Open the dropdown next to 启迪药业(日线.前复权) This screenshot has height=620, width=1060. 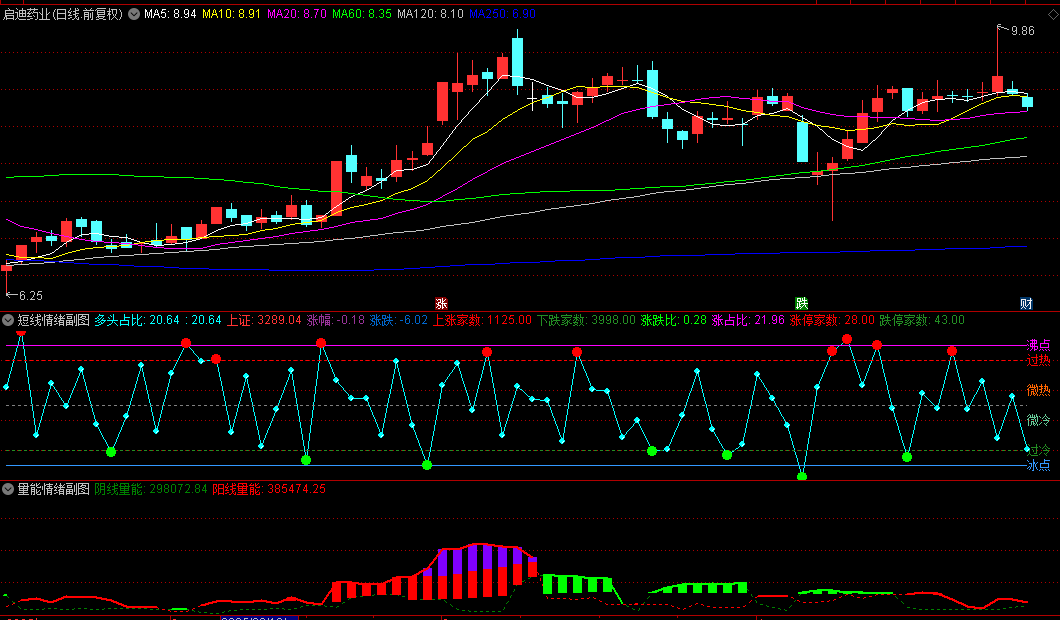[x=134, y=14]
